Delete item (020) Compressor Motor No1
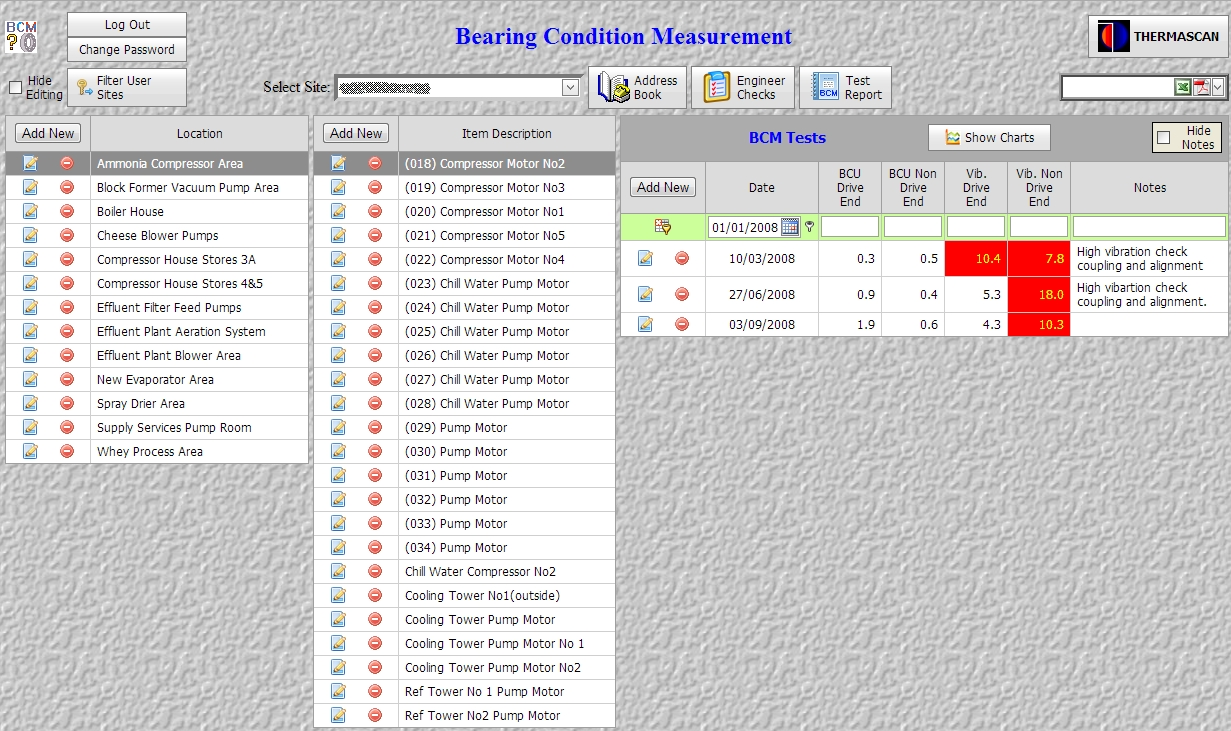Image resolution: width=1231 pixels, height=731 pixels. pyautogui.click(x=375, y=211)
